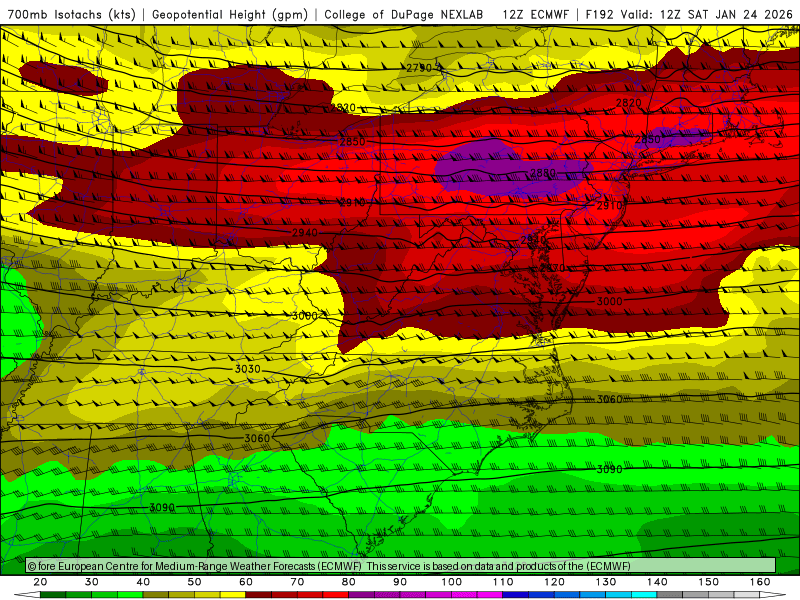Viewport: 800px width, 600px height.
Task: Click the legend value 50
Action: (x=194, y=582)
